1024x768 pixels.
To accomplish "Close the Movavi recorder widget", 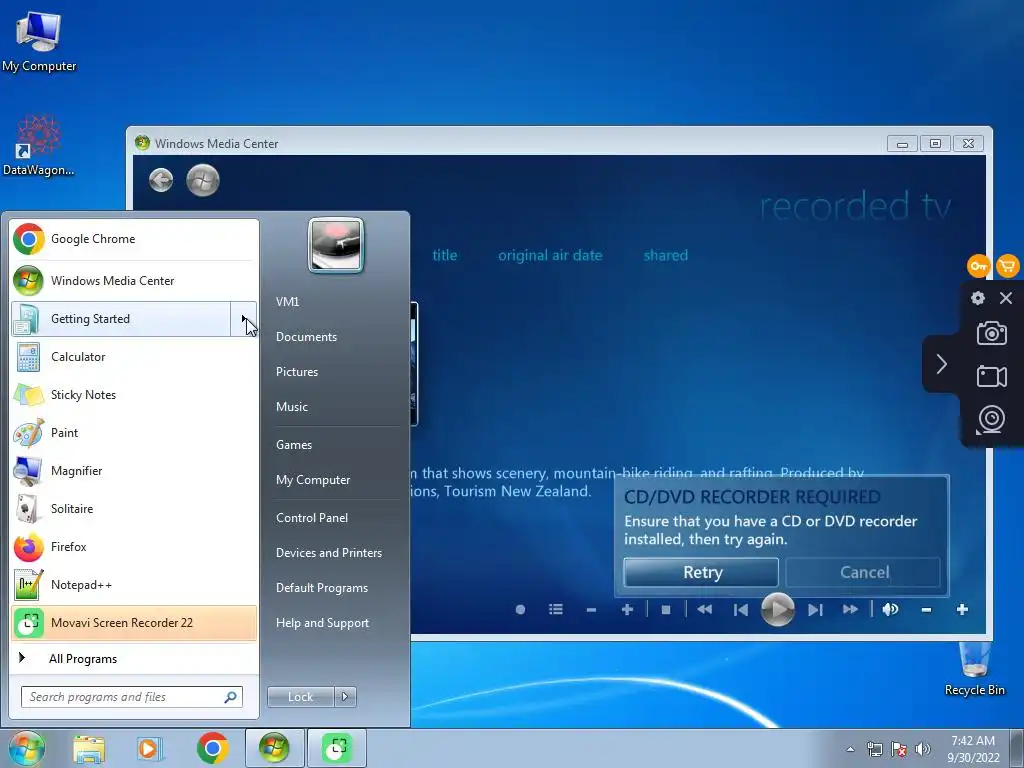I will click(x=1006, y=298).
